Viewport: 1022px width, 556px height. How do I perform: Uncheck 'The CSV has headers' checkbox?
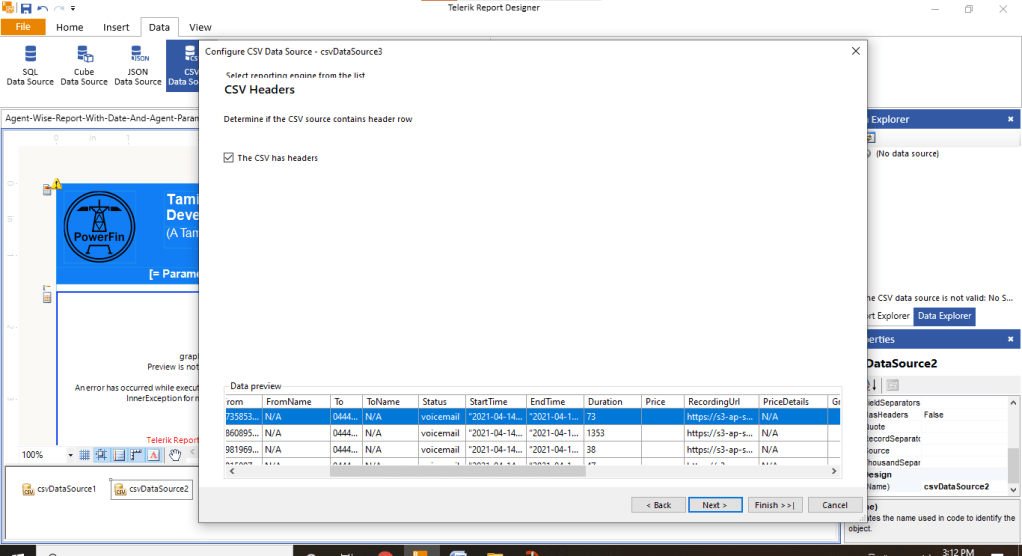click(230, 158)
